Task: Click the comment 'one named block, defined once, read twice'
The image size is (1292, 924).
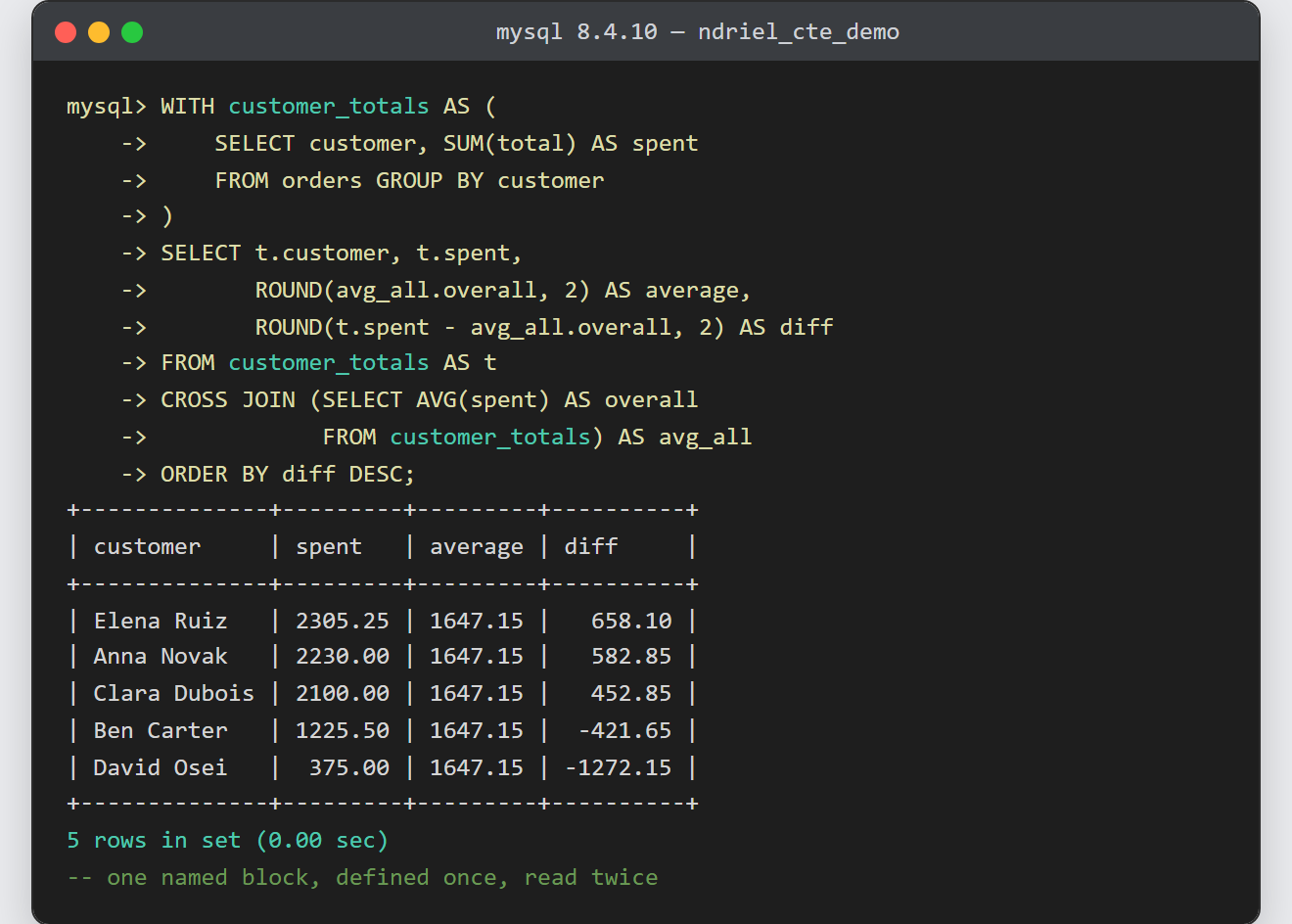Action: pos(383,877)
